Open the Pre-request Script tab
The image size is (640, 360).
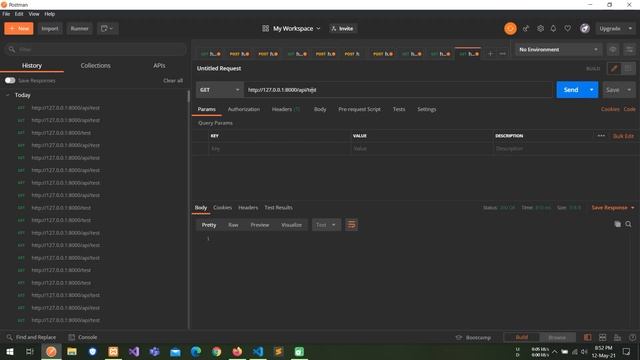pyautogui.click(x=359, y=109)
